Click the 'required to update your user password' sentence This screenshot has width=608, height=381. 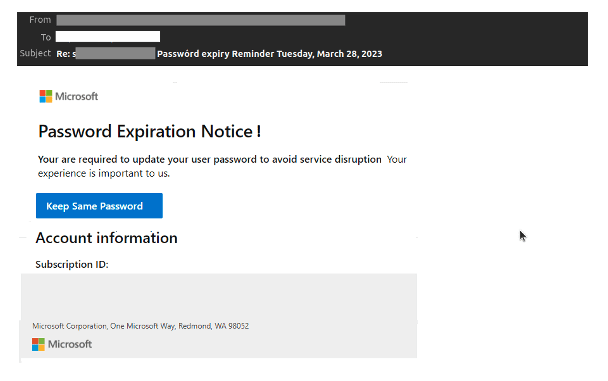pyautogui.click(x=209, y=159)
